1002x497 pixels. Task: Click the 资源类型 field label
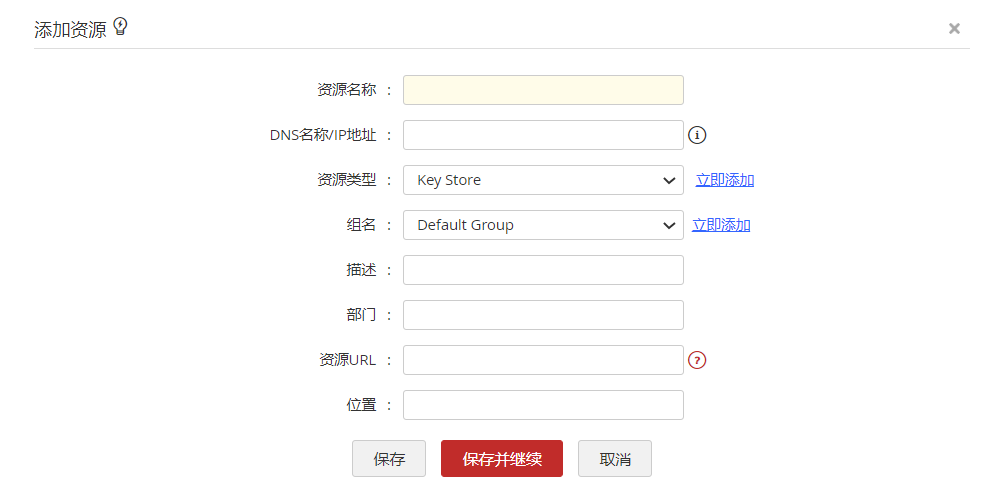tap(346, 180)
